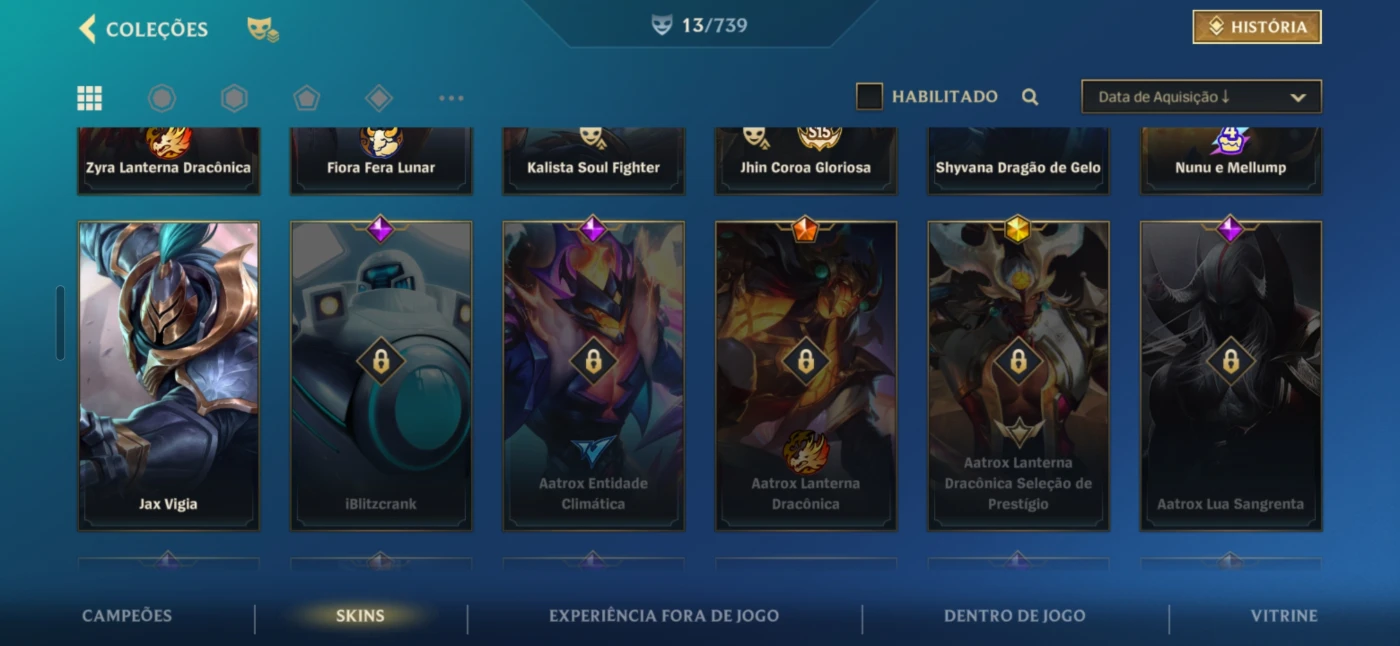Enable the Habilitado checkbox

(x=869, y=97)
